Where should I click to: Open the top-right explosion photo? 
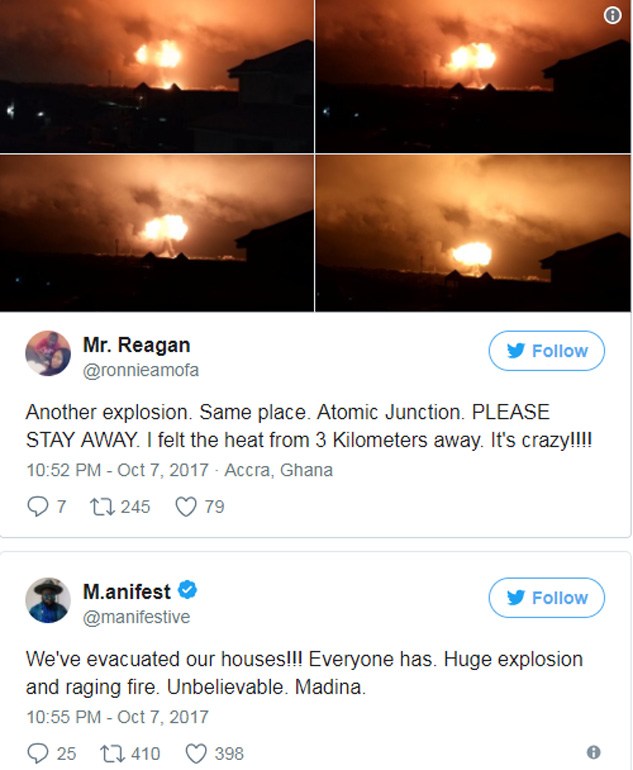pyautogui.click(x=473, y=76)
